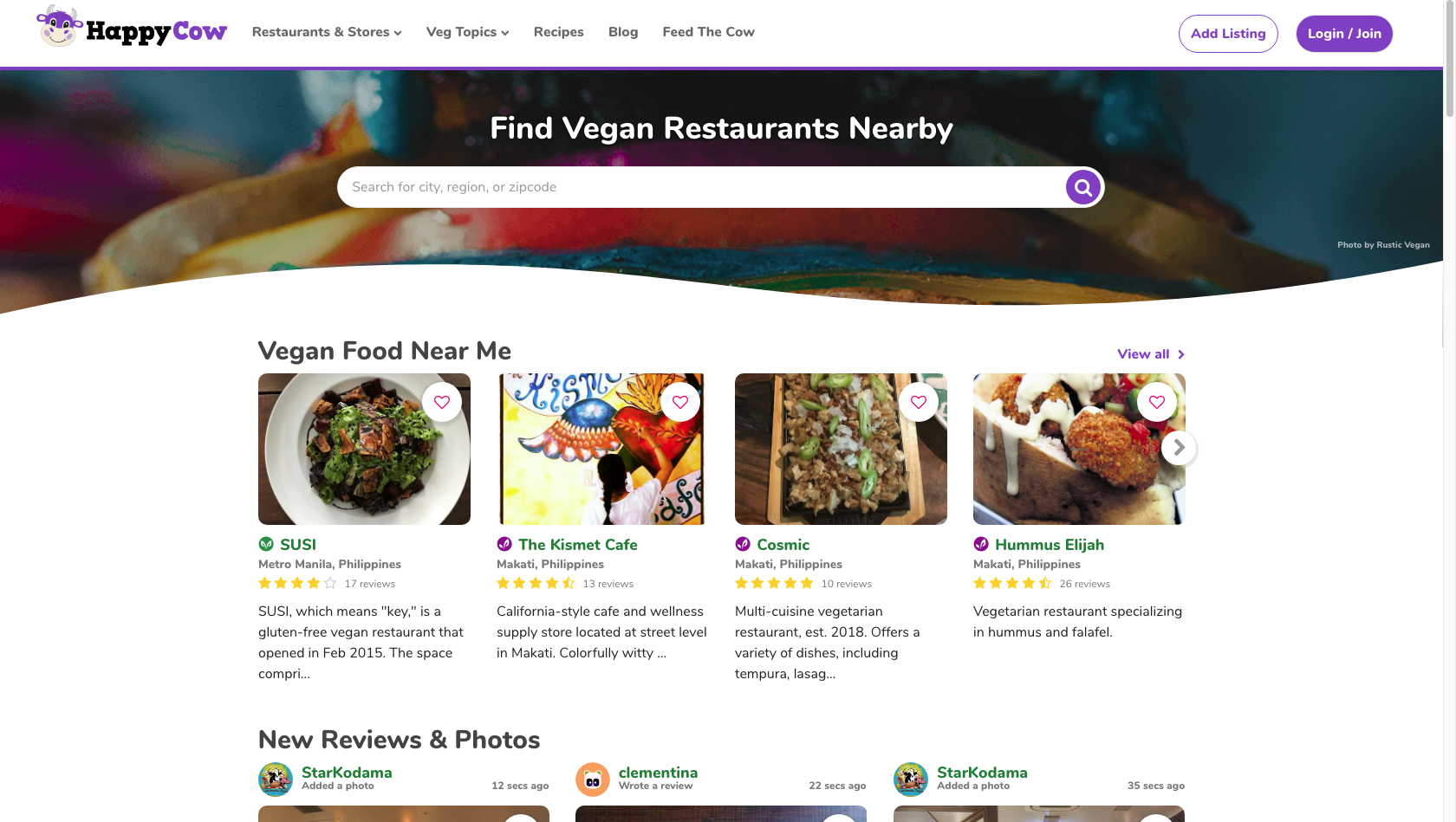Click the heart on Hummus Elijah photo
1456x822 pixels.
[x=1157, y=402]
